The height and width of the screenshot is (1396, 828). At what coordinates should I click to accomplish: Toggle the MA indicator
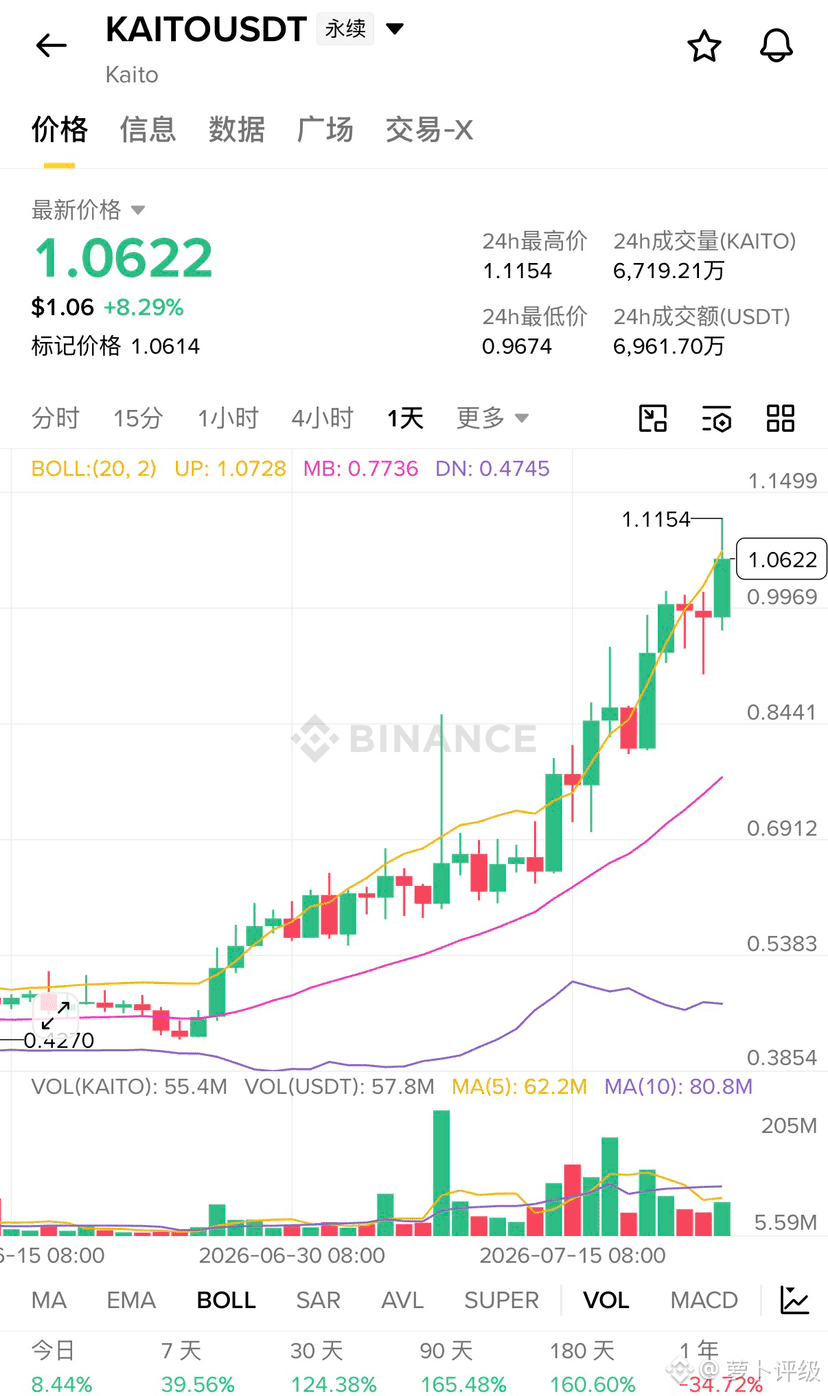49,1300
